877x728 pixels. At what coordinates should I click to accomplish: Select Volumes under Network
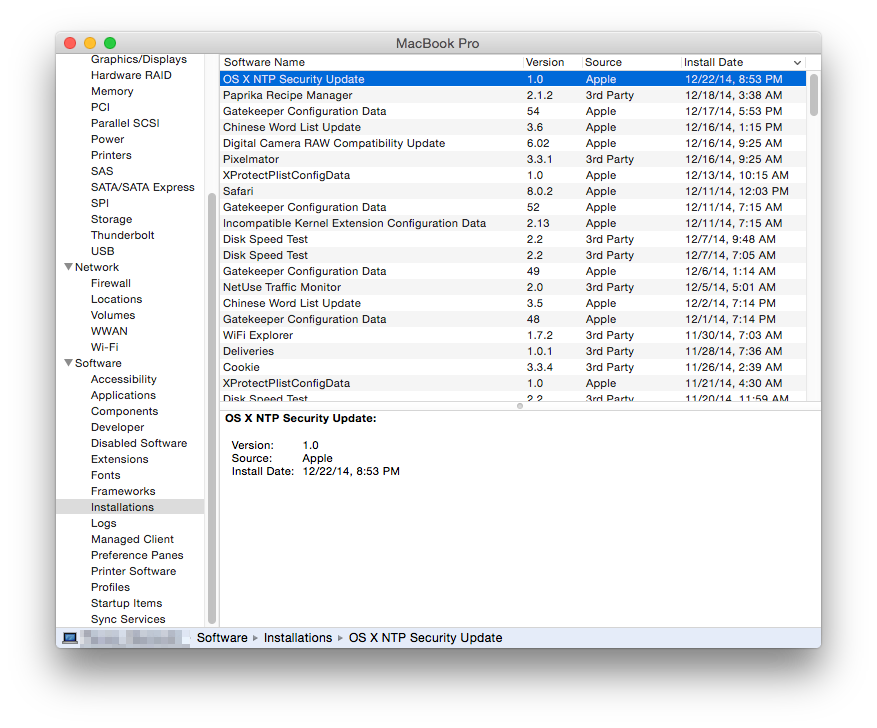coord(113,315)
